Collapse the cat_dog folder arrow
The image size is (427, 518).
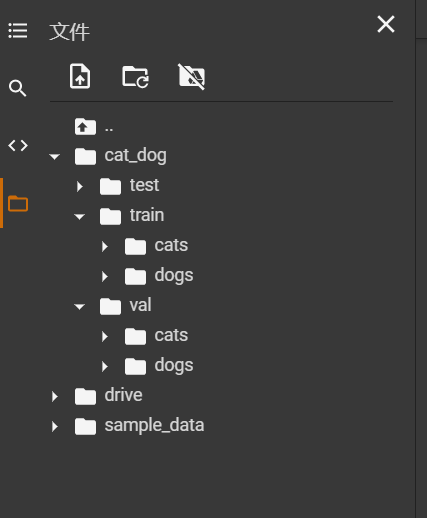pyautogui.click(x=54, y=156)
